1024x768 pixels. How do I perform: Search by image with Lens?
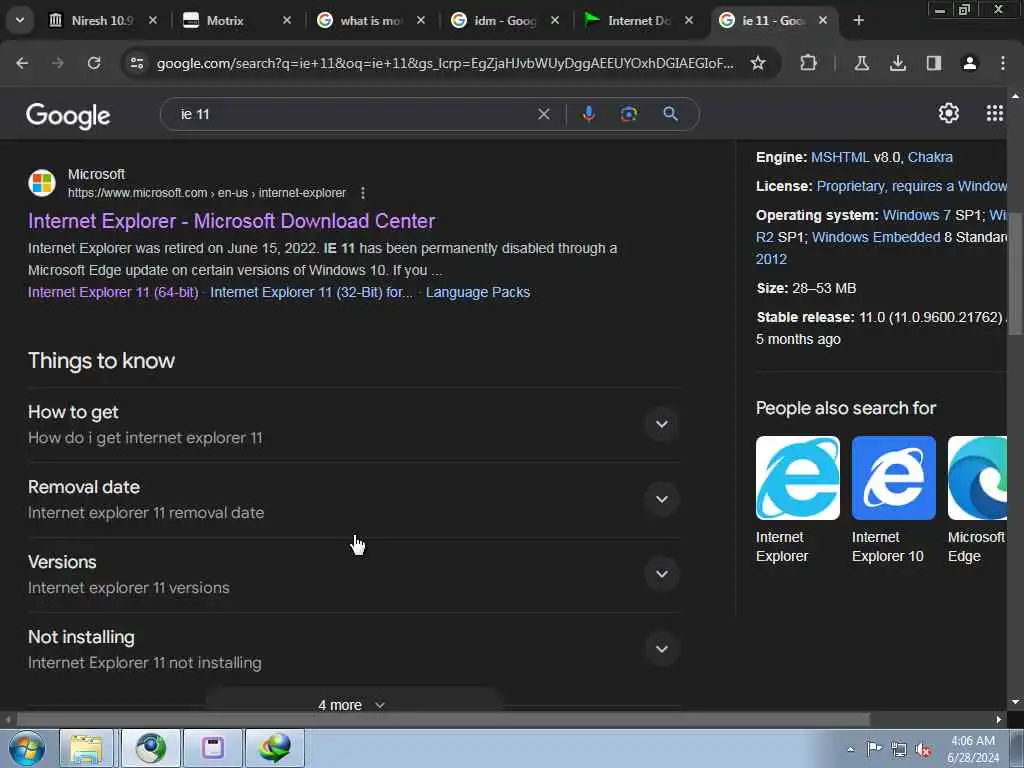point(629,114)
